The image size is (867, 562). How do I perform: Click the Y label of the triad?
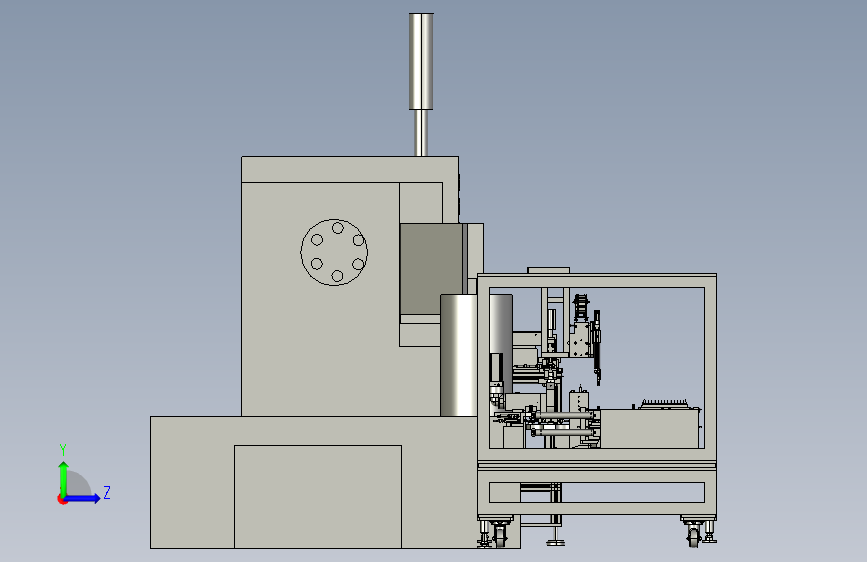(63, 450)
